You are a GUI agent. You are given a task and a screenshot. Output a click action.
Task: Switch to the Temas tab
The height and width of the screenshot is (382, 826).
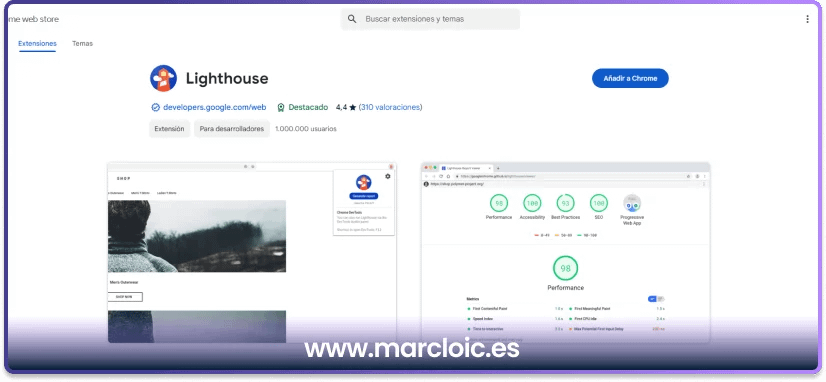click(82, 44)
